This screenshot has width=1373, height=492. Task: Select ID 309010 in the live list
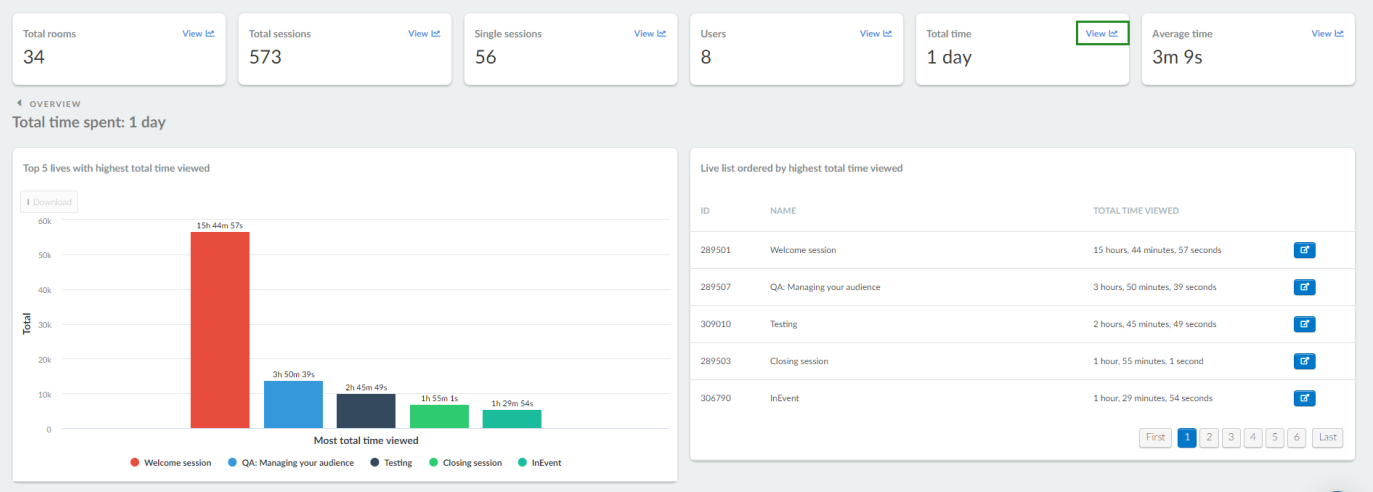pyautogui.click(x=716, y=324)
